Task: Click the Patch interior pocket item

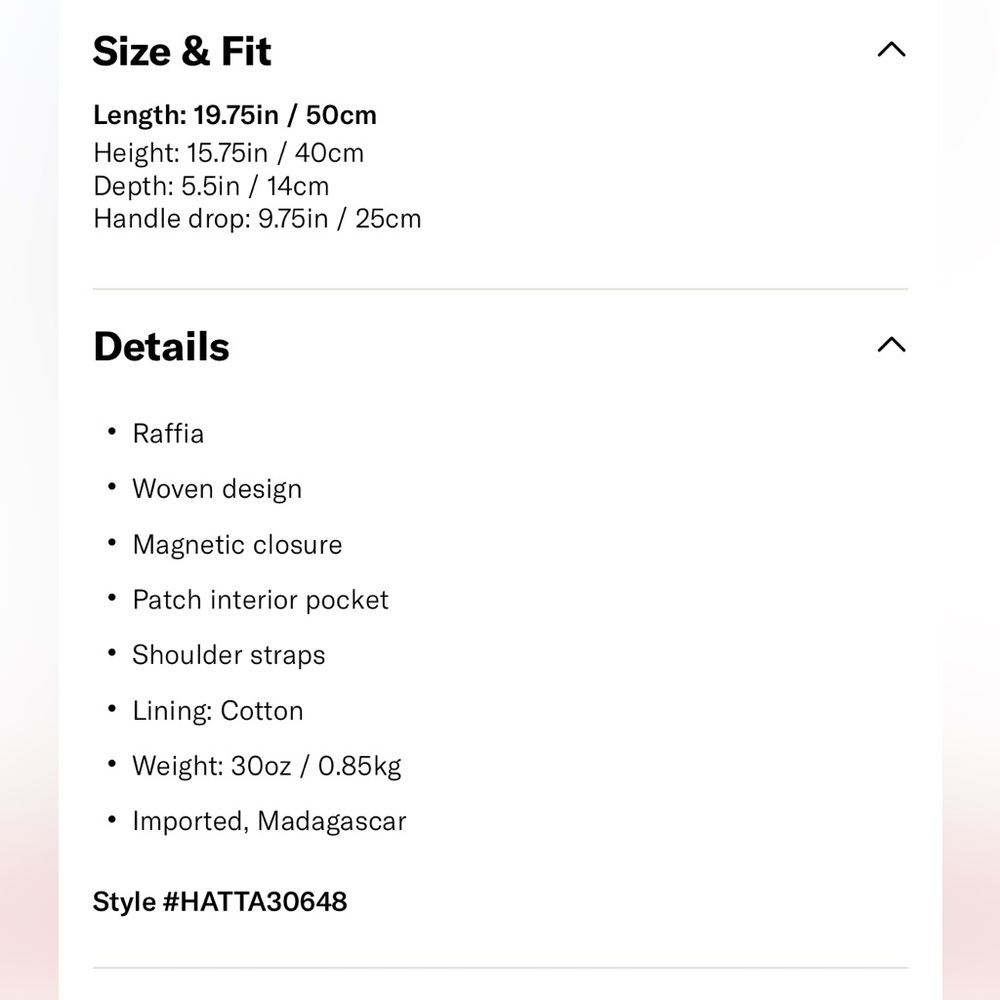Action: click(x=260, y=600)
